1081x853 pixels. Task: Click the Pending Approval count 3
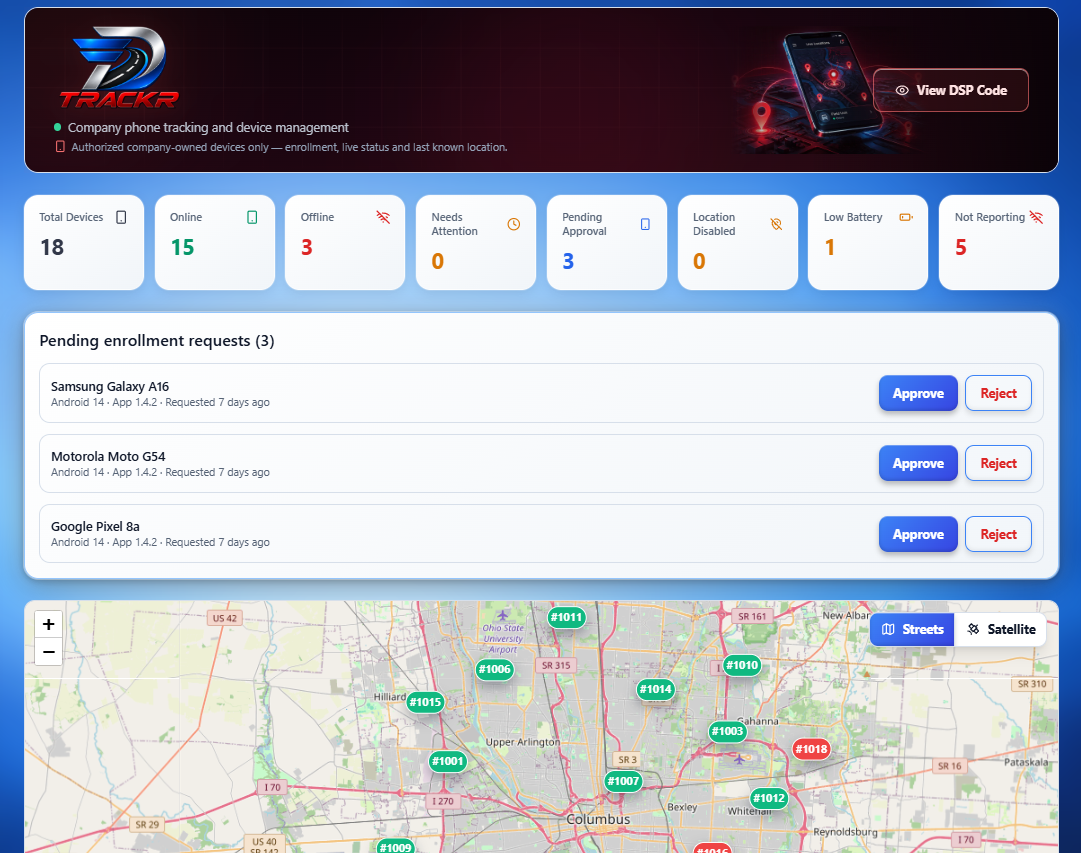[568, 261]
